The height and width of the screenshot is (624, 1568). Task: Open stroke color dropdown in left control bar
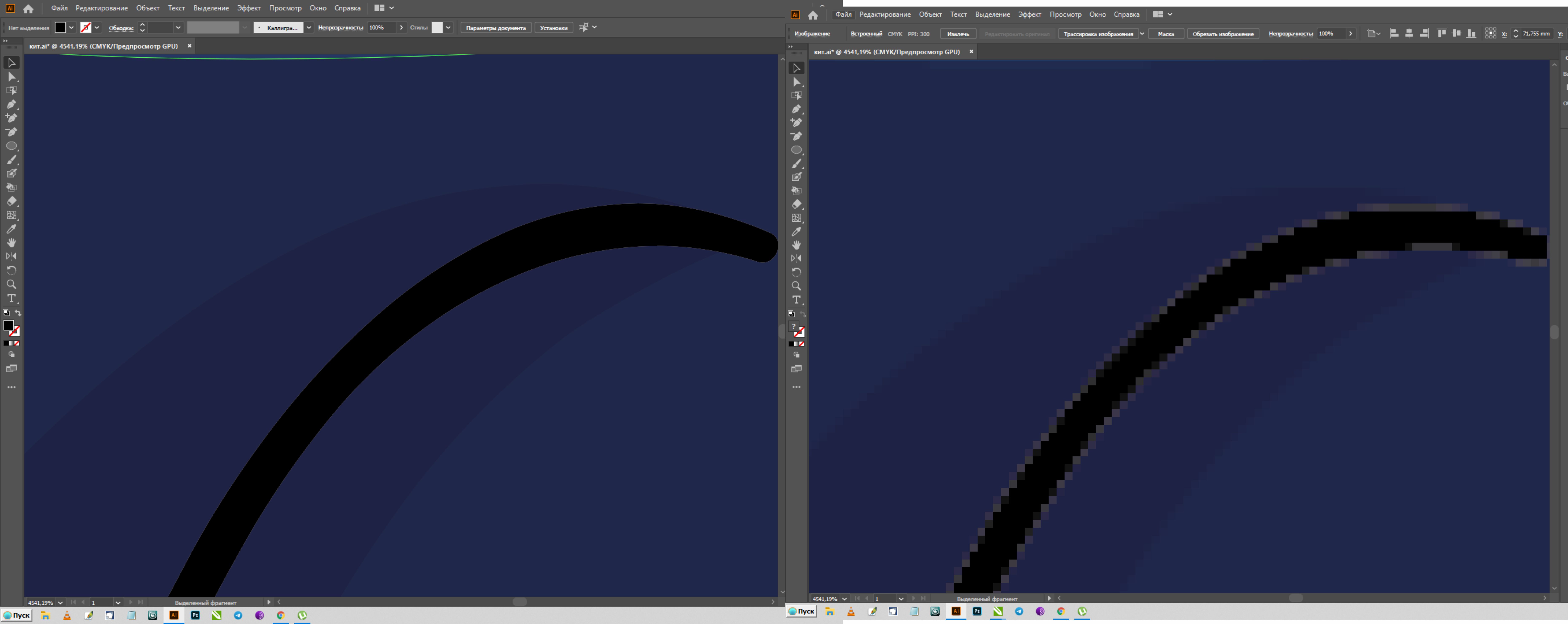click(97, 27)
